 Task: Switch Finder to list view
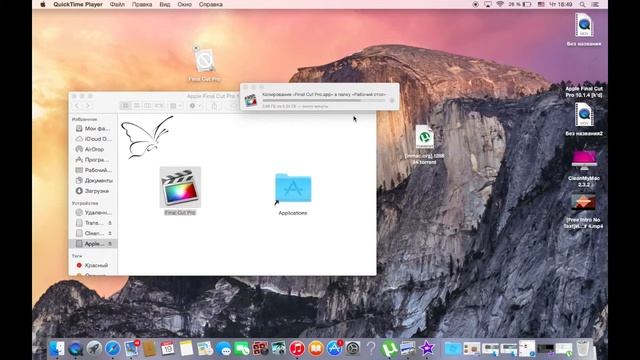click(x=137, y=106)
